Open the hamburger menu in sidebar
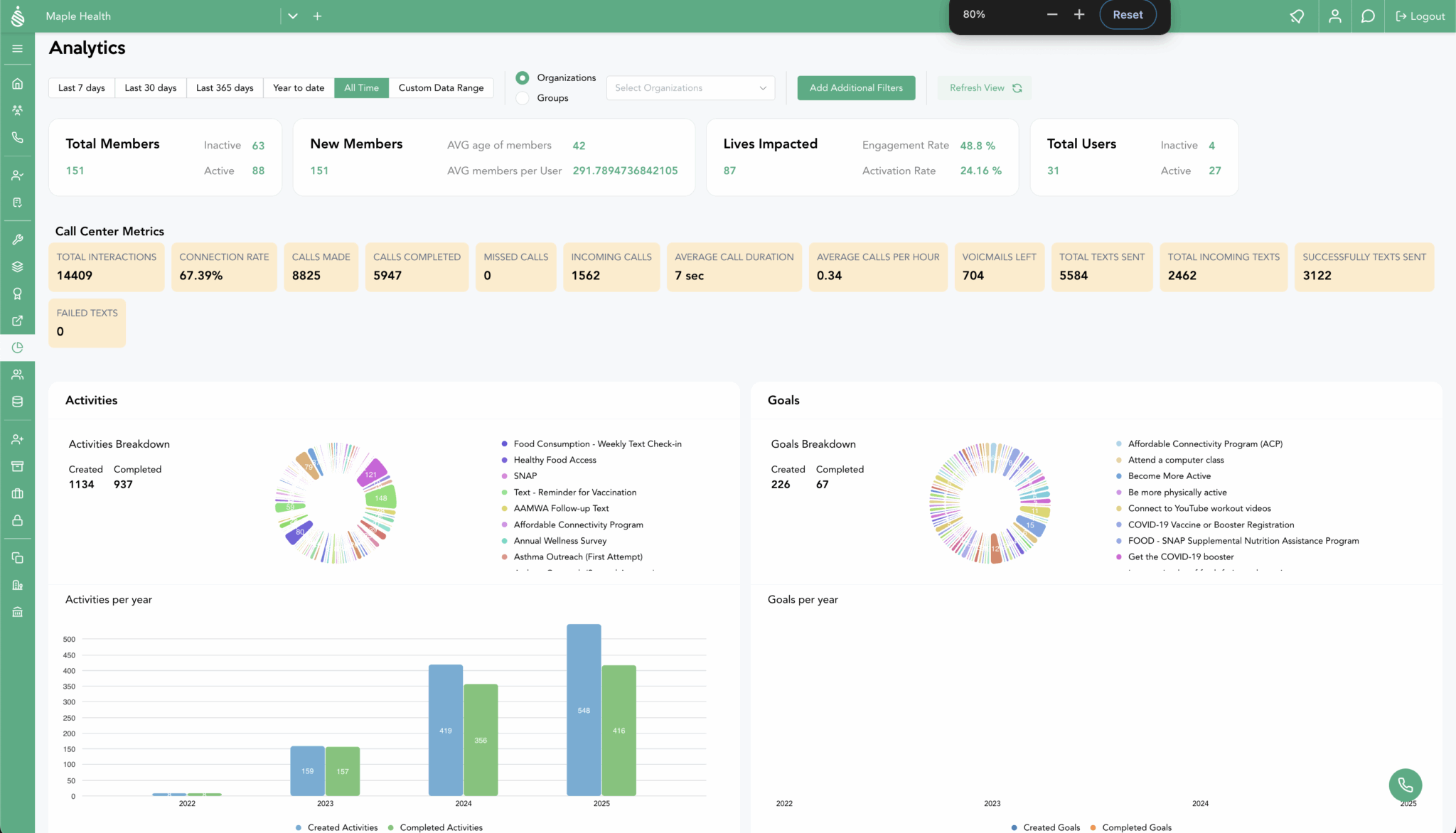Image resolution: width=1456 pixels, height=833 pixels. pos(17,48)
